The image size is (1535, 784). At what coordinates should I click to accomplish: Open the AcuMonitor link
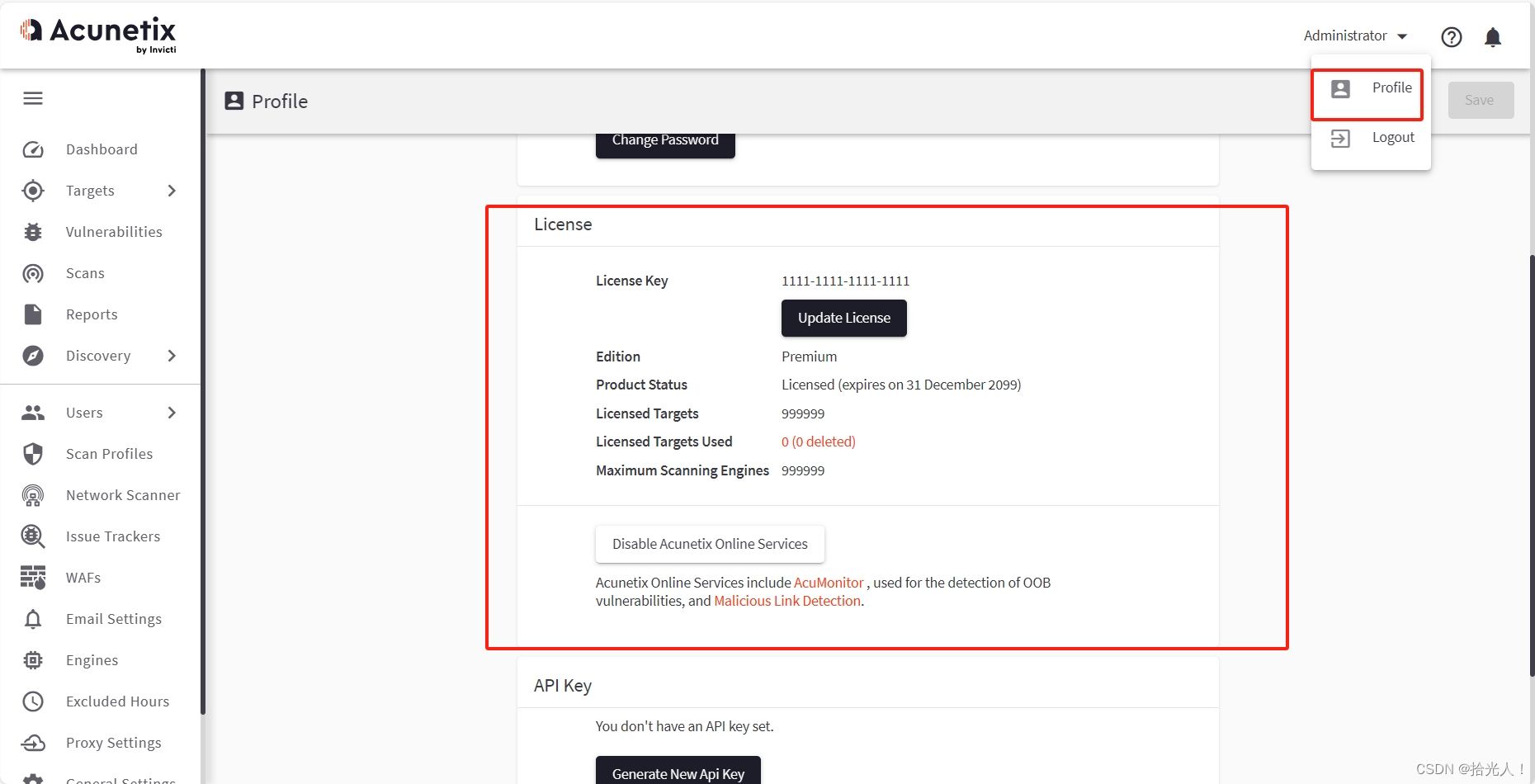(x=829, y=583)
